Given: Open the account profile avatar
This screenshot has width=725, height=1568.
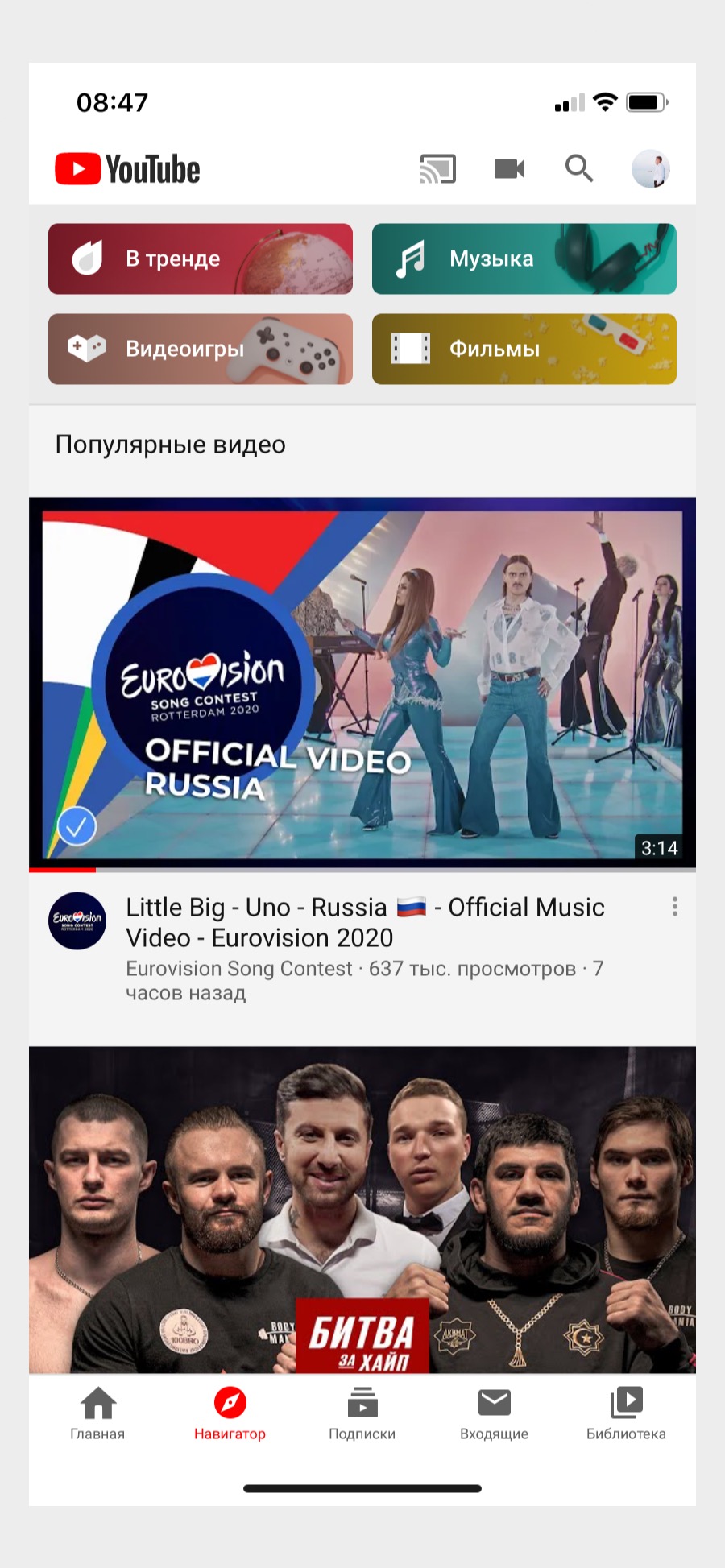Looking at the screenshot, I should pos(651,169).
